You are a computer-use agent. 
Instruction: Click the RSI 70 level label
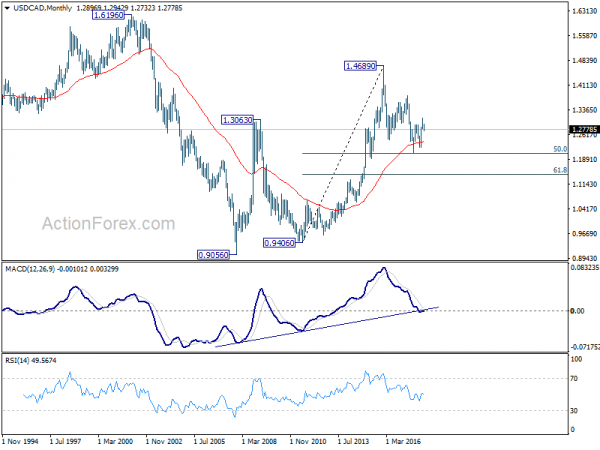(574, 378)
